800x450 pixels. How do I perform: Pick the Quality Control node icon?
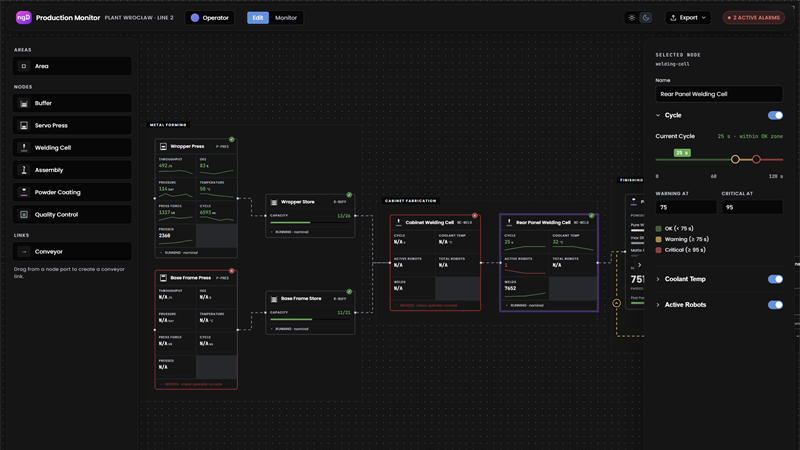click(23, 215)
